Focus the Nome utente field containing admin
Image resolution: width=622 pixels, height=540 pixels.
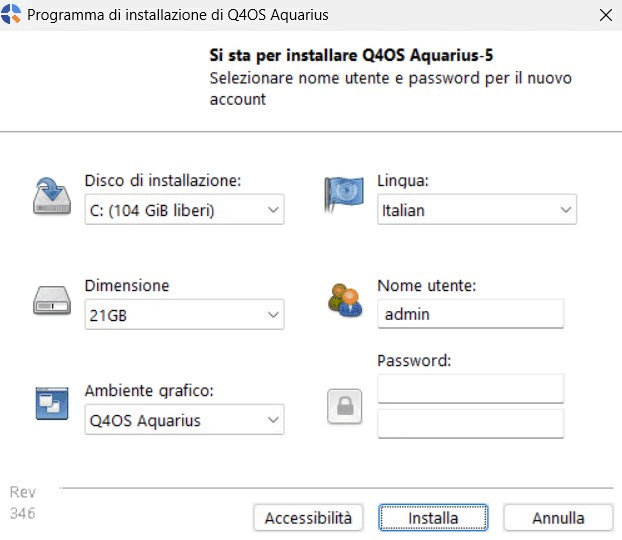pyautogui.click(x=470, y=314)
